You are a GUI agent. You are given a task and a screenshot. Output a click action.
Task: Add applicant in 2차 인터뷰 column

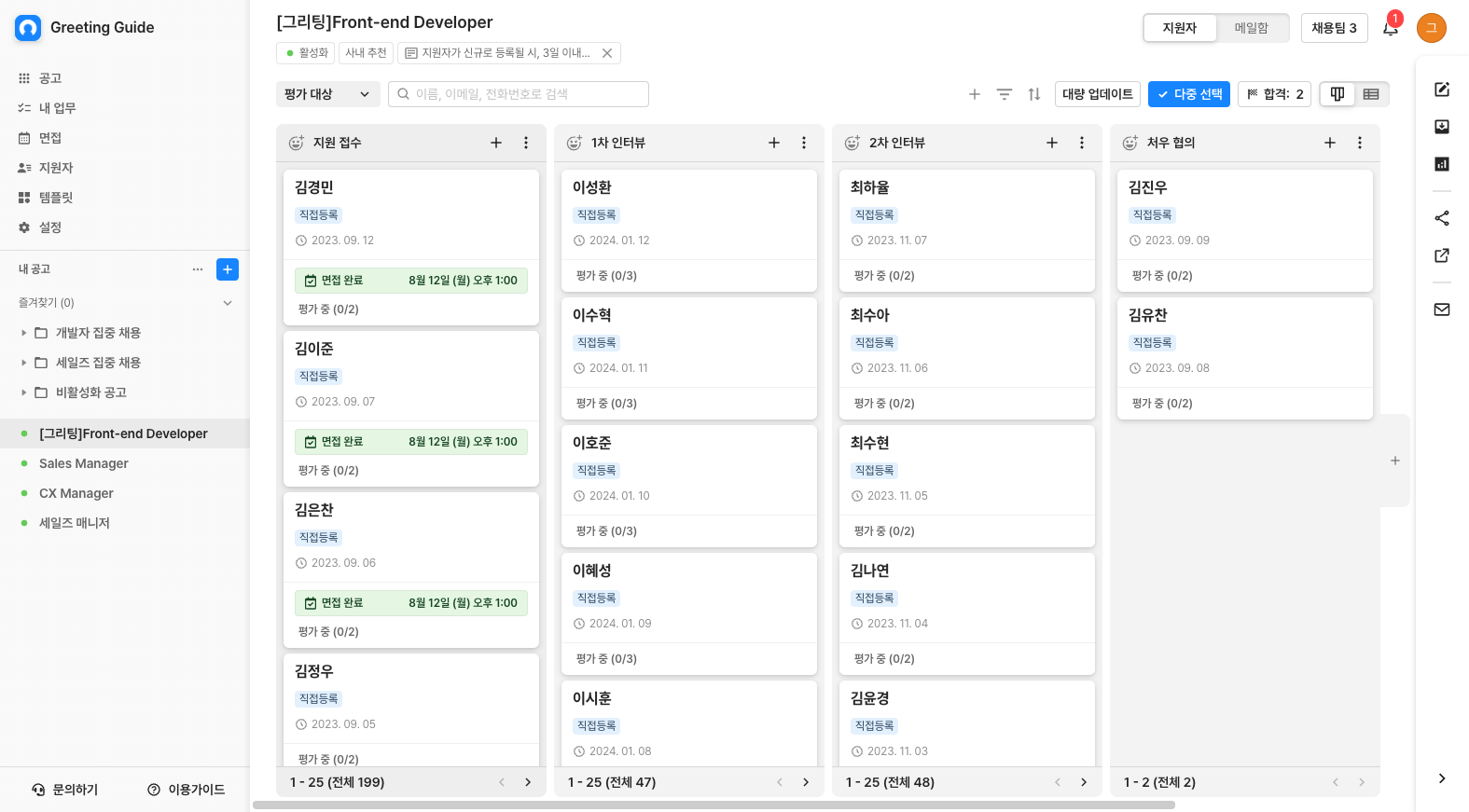click(1052, 143)
